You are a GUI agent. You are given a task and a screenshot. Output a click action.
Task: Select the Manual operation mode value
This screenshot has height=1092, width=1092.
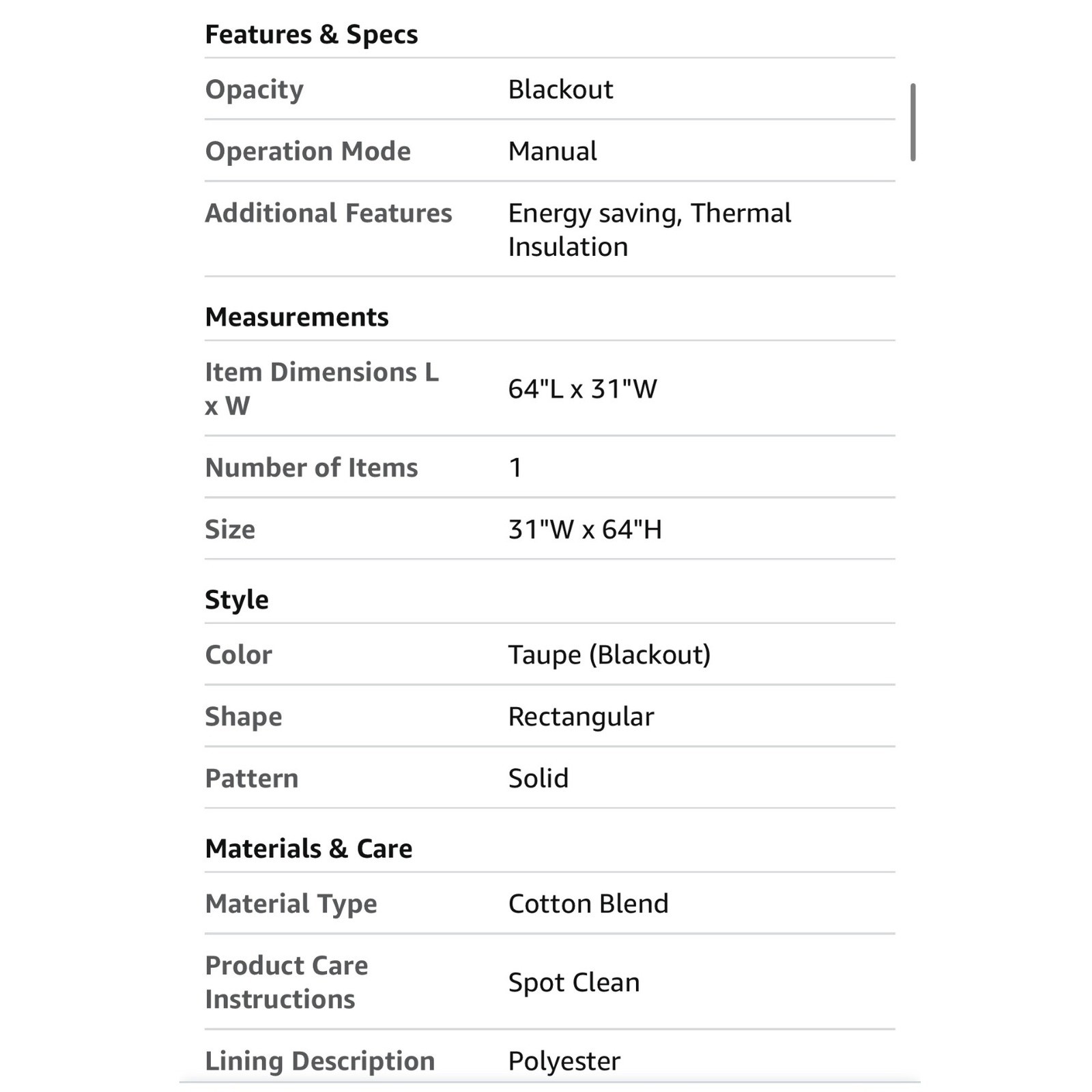pos(552,151)
